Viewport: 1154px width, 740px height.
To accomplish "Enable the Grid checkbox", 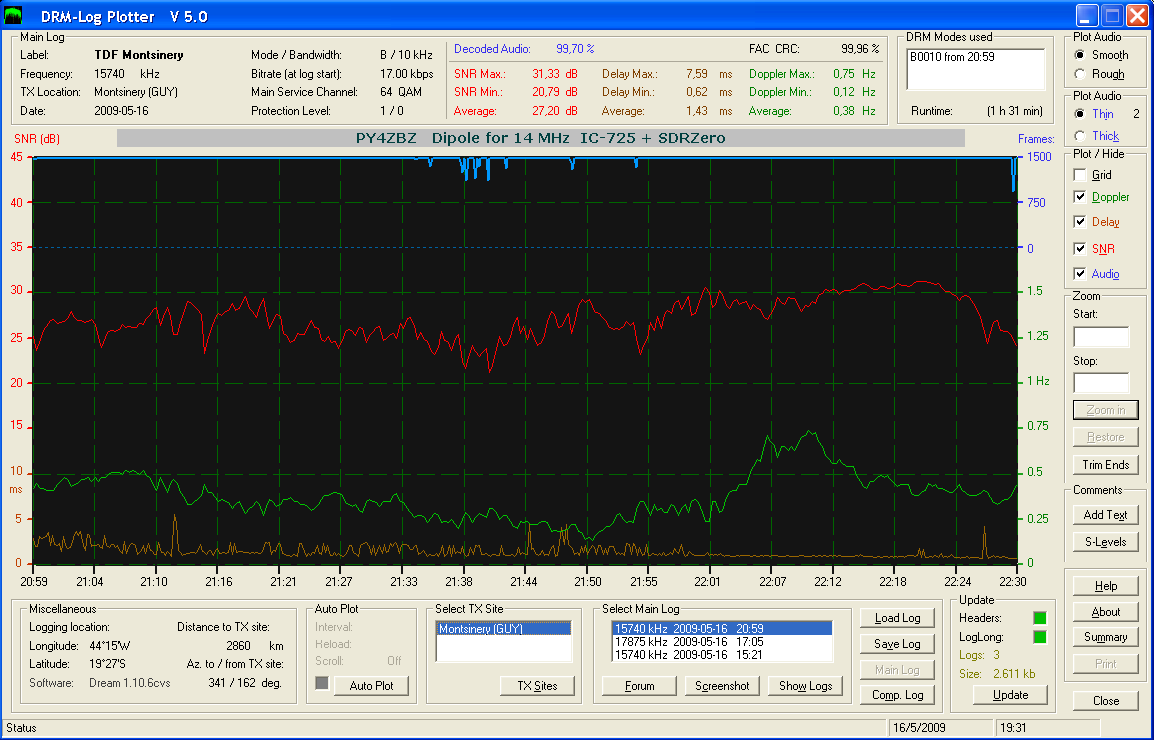I will click(1080, 175).
